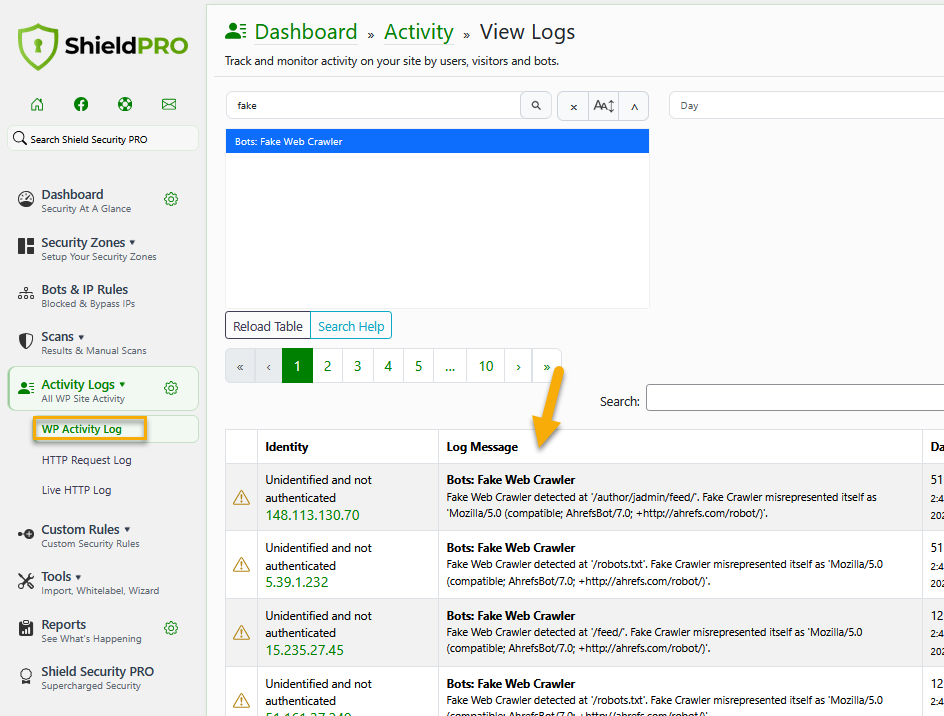Click the lifebuoy support icon
944x716 pixels.
124,104
